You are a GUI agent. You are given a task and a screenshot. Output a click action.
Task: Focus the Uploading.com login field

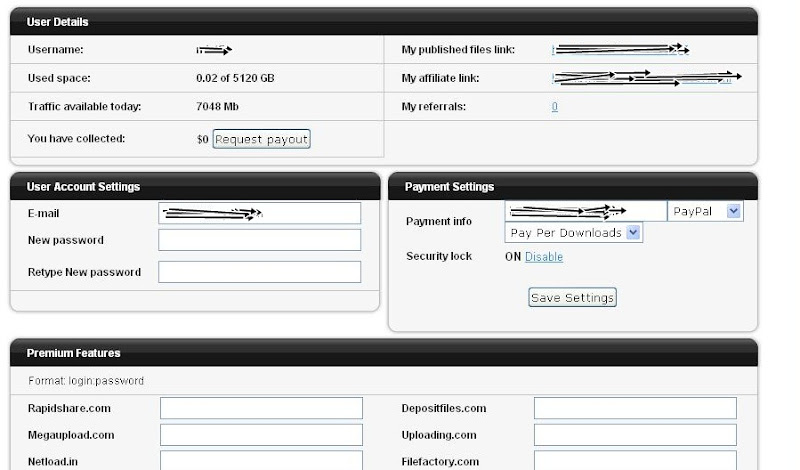635,435
